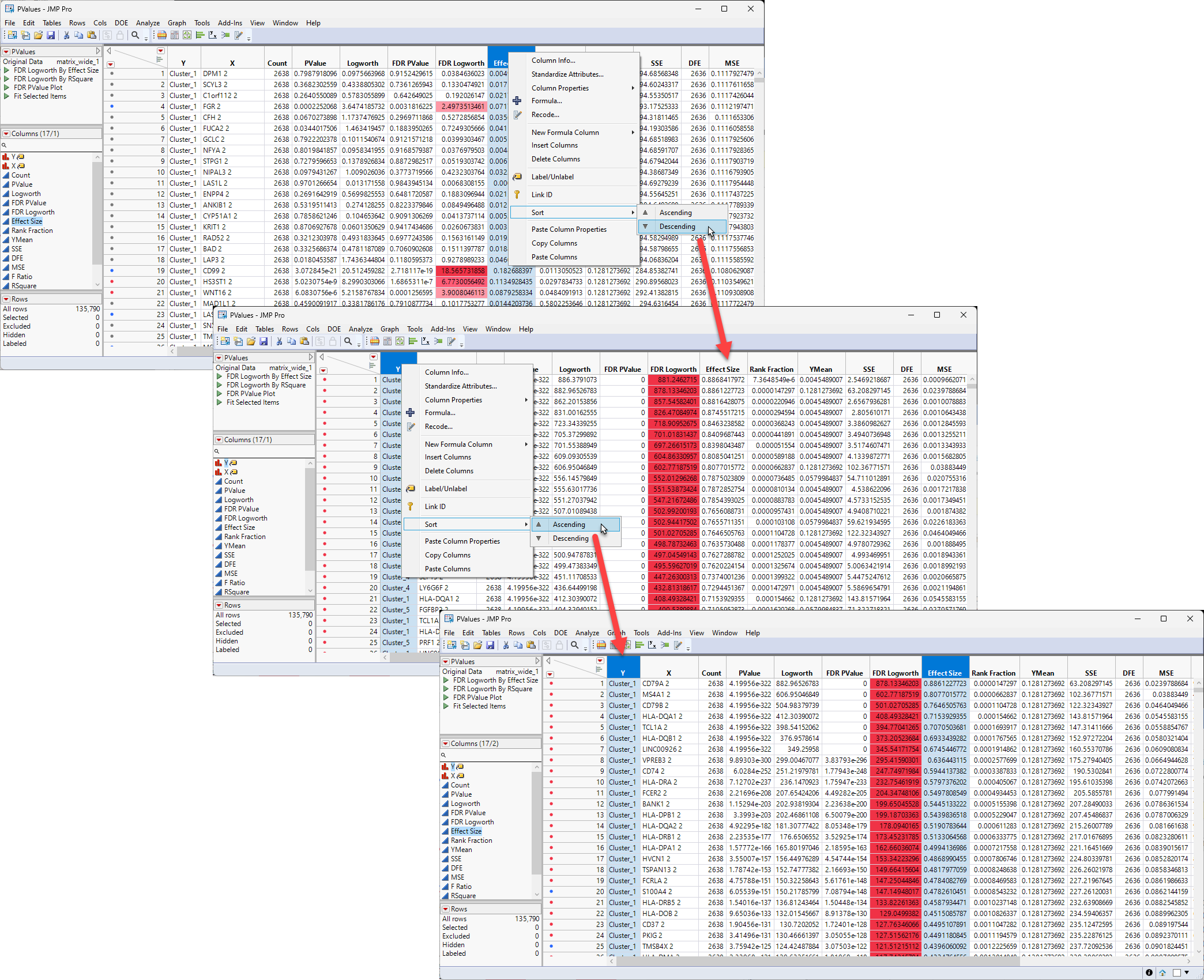
Task: Click column search field in bottom-right window
Action: point(490,755)
